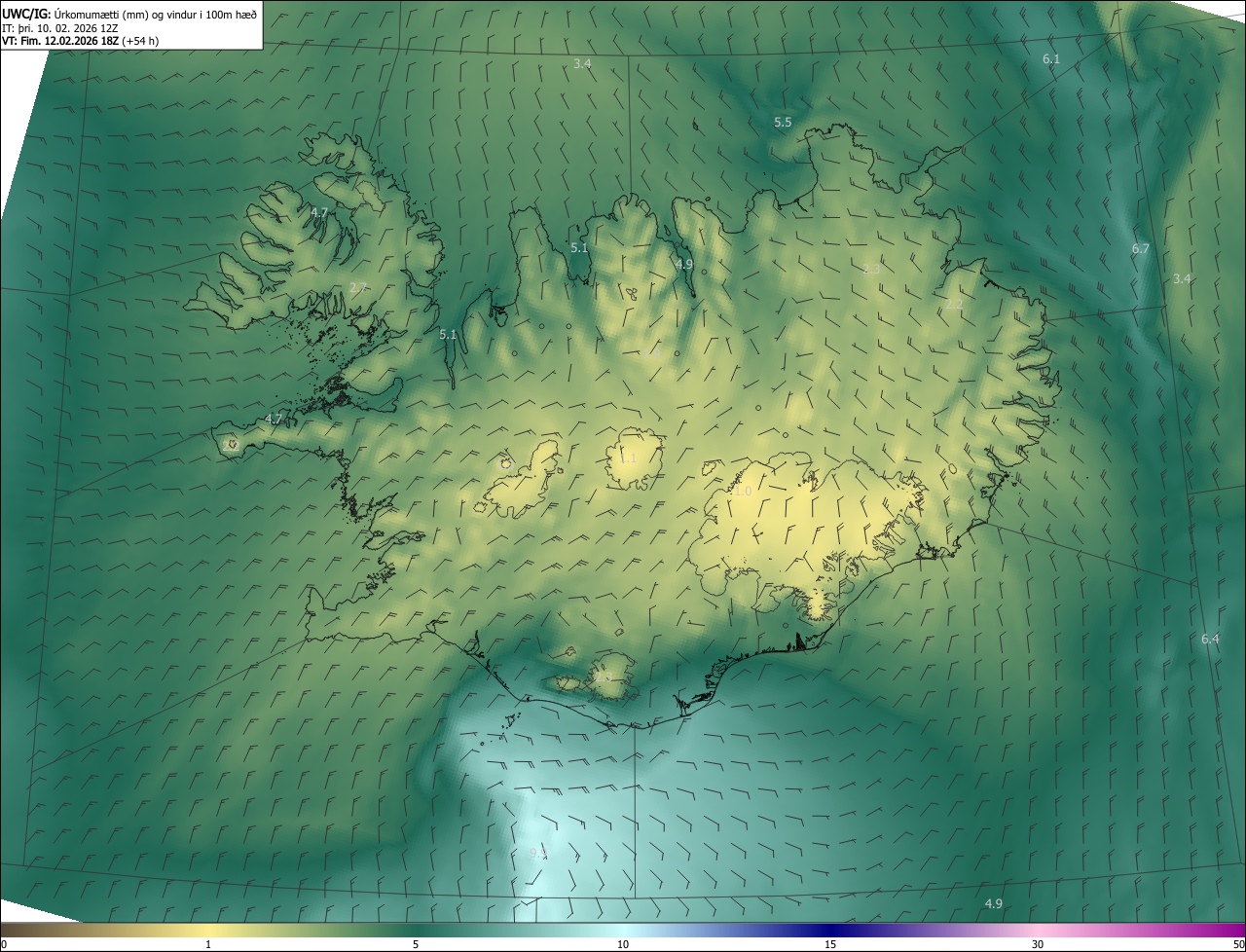Screen dimensions: 1246x952
Task: Click the 6.4 value at the right edge
Action: 1210,639
